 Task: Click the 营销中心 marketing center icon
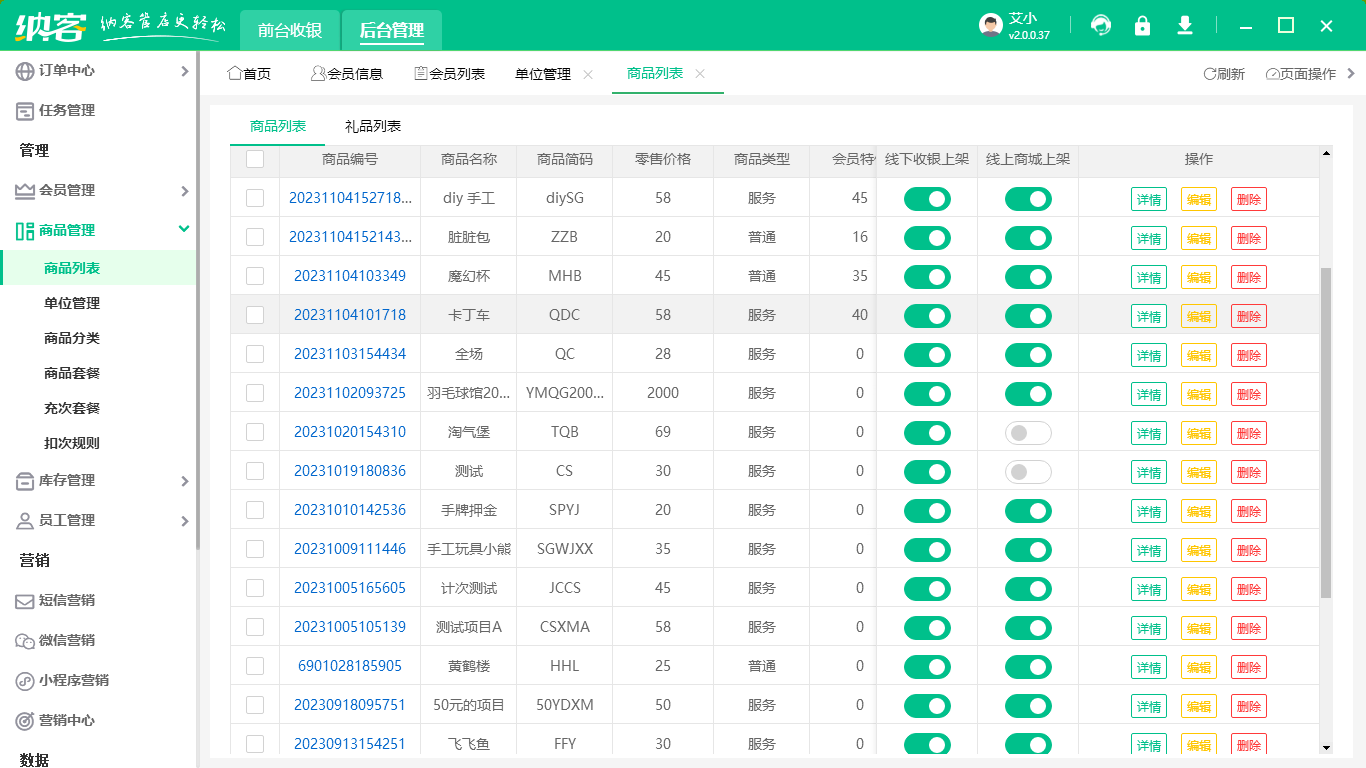(x=23, y=720)
